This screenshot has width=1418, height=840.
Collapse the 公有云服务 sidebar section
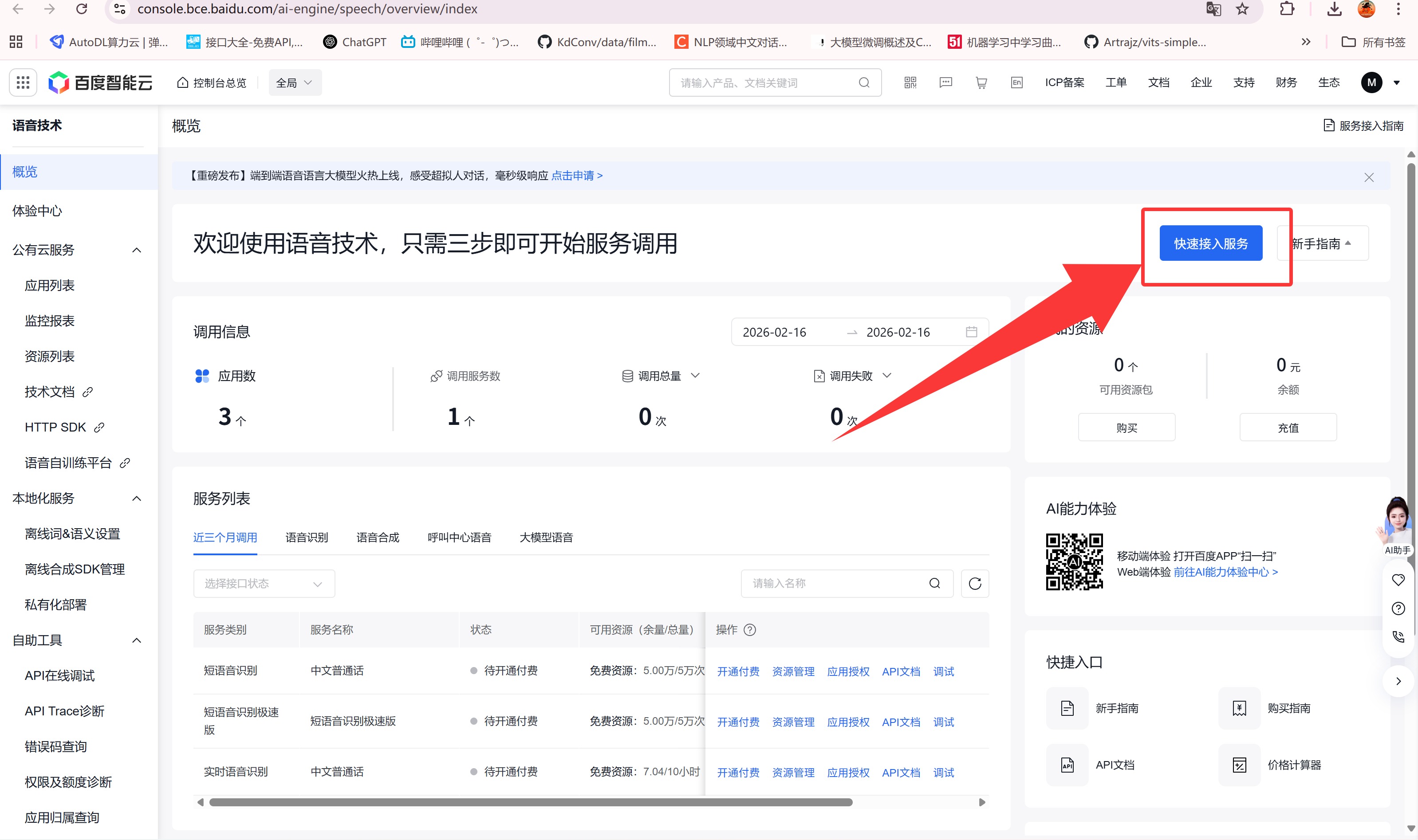pos(137,250)
